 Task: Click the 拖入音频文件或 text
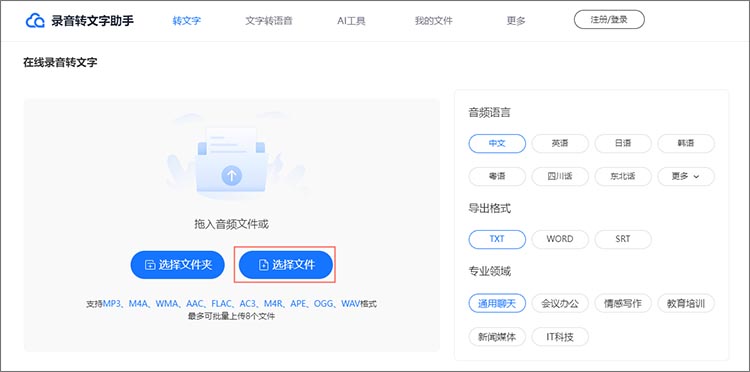(x=232, y=224)
